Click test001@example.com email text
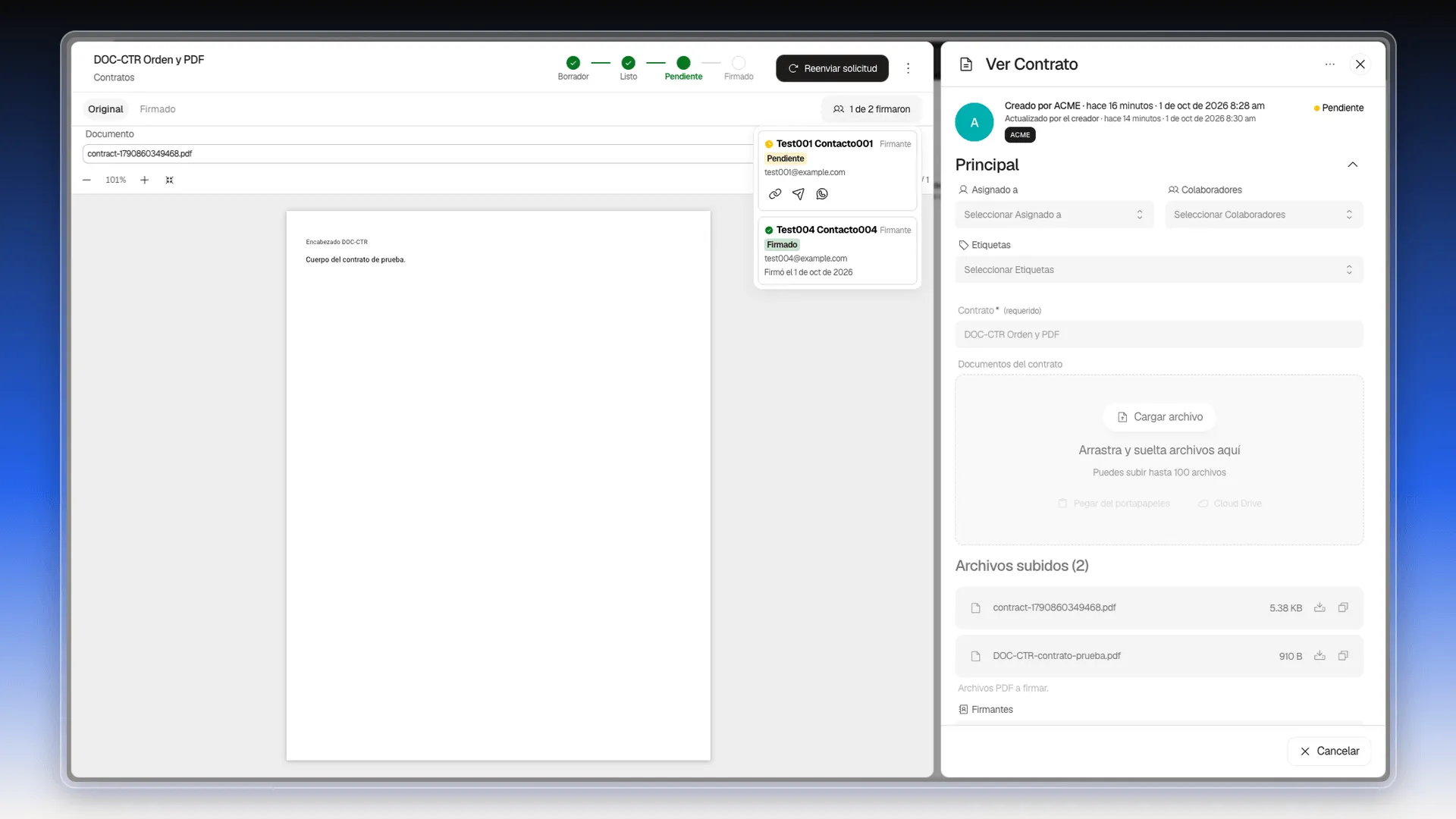This screenshot has width=1456, height=819. [x=805, y=172]
